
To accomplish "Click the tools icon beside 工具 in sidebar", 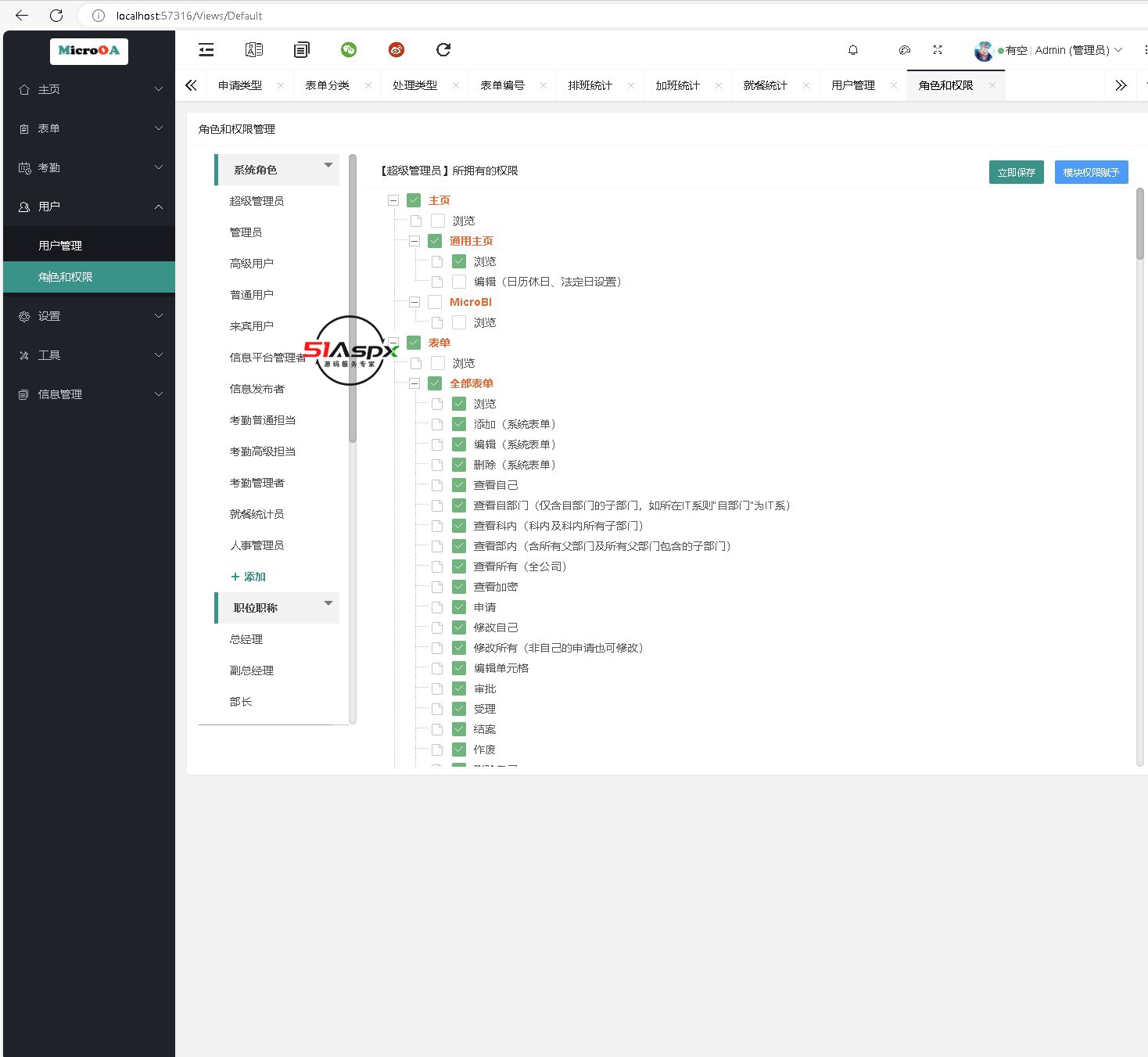I will pos(24,355).
